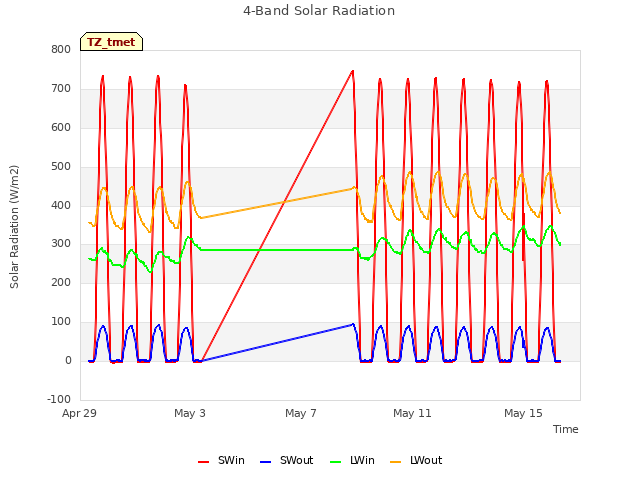Screen dimensions: 640x480
Task: Click the 'May 3' x-axis tick label
Action: pyautogui.click(x=190, y=413)
